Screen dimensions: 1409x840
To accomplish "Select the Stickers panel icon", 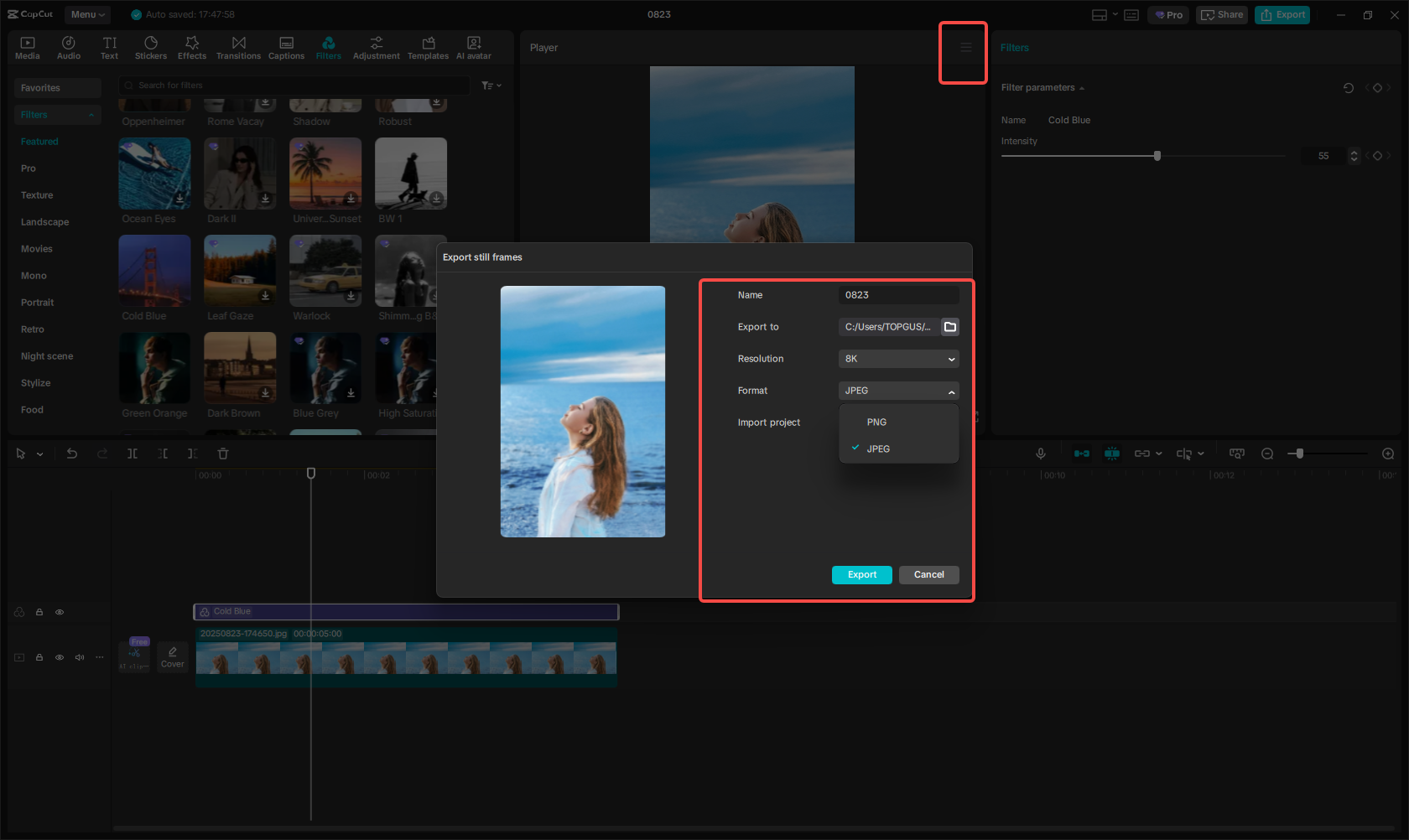I will (151, 46).
